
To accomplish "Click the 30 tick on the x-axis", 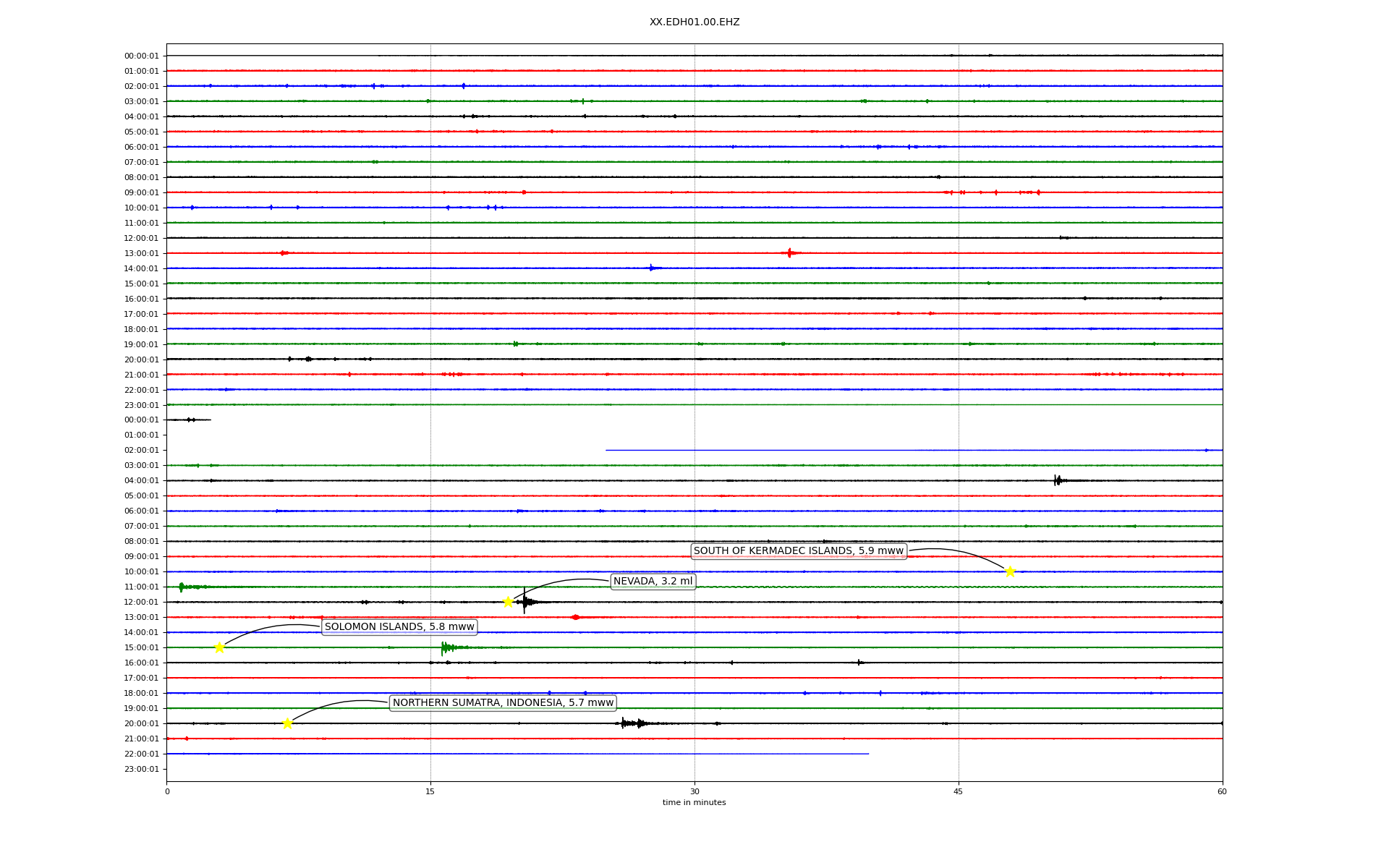I will pyautogui.click(x=694, y=791).
